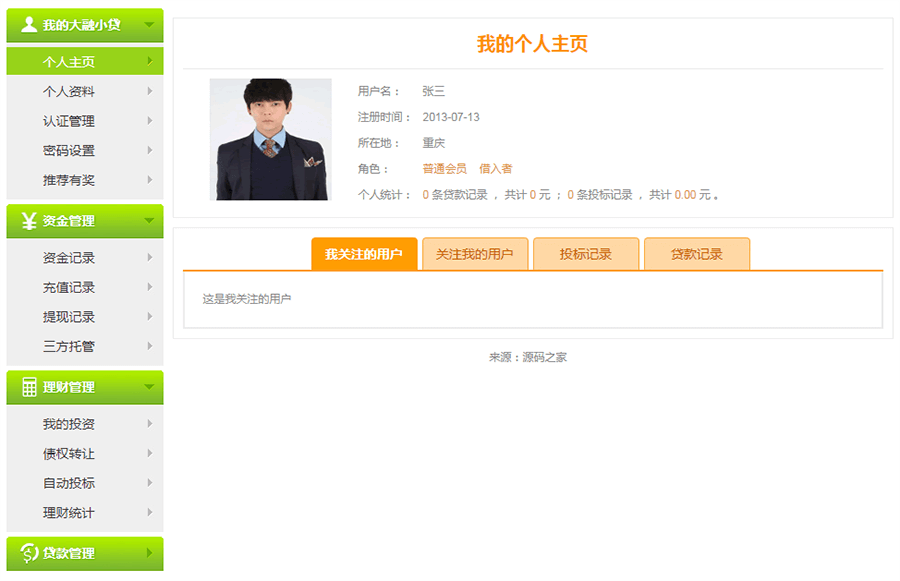This screenshot has height=581, width=900.
Task: Click the arrow icon next to 提现记录
Action: [152, 317]
